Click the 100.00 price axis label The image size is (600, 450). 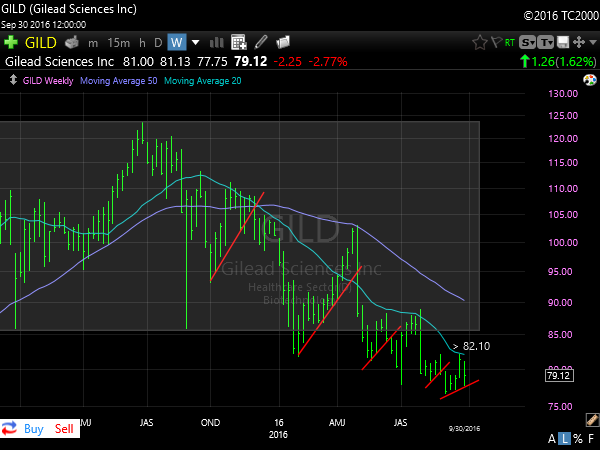[x=563, y=242]
